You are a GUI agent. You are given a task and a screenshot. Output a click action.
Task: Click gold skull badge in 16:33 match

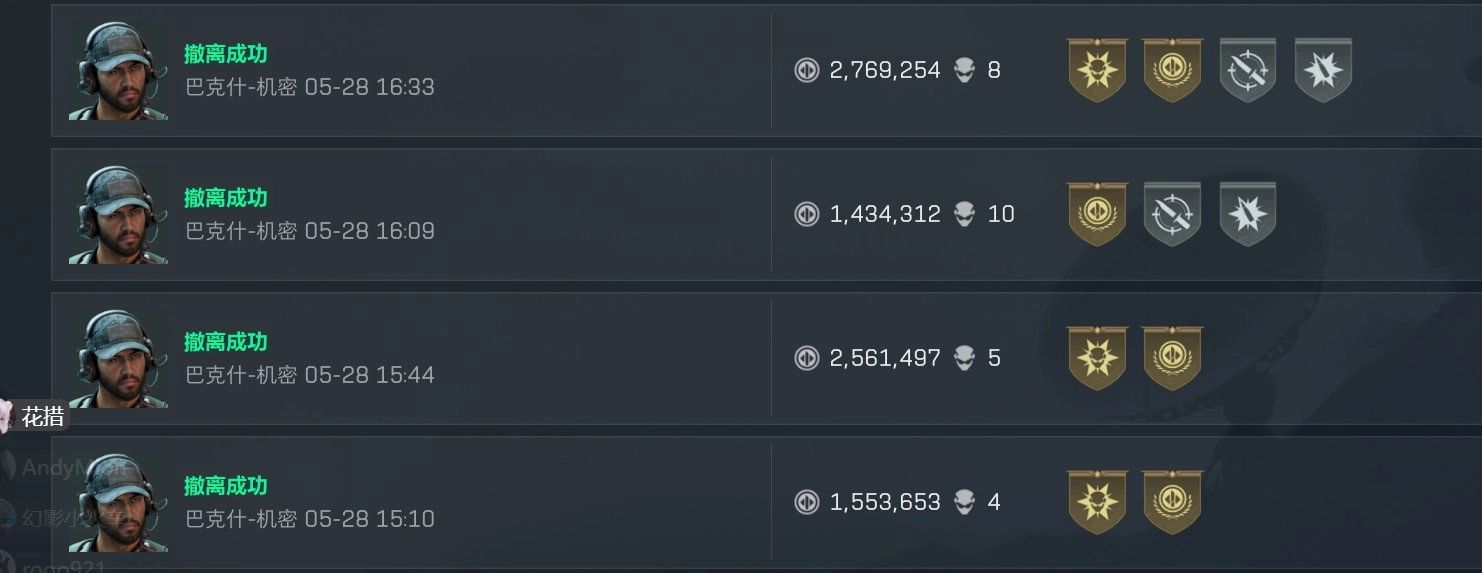pyautogui.click(x=1097, y=70)
